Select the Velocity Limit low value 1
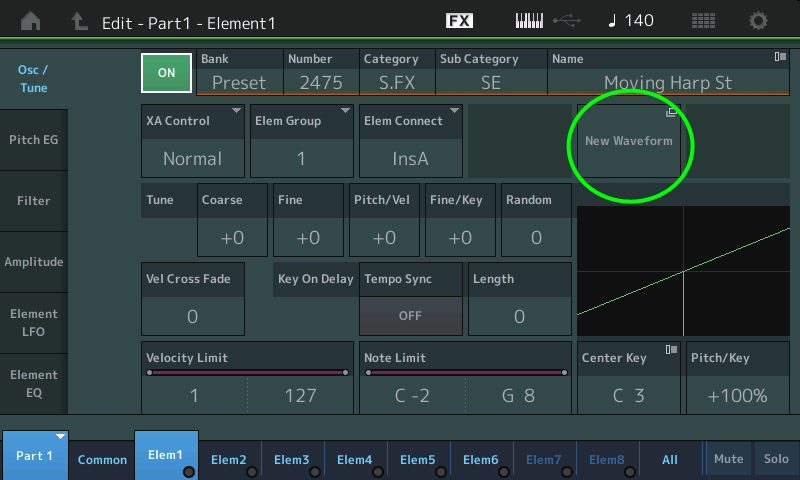This screenshot has height=480, width=800. coord(194,395)
